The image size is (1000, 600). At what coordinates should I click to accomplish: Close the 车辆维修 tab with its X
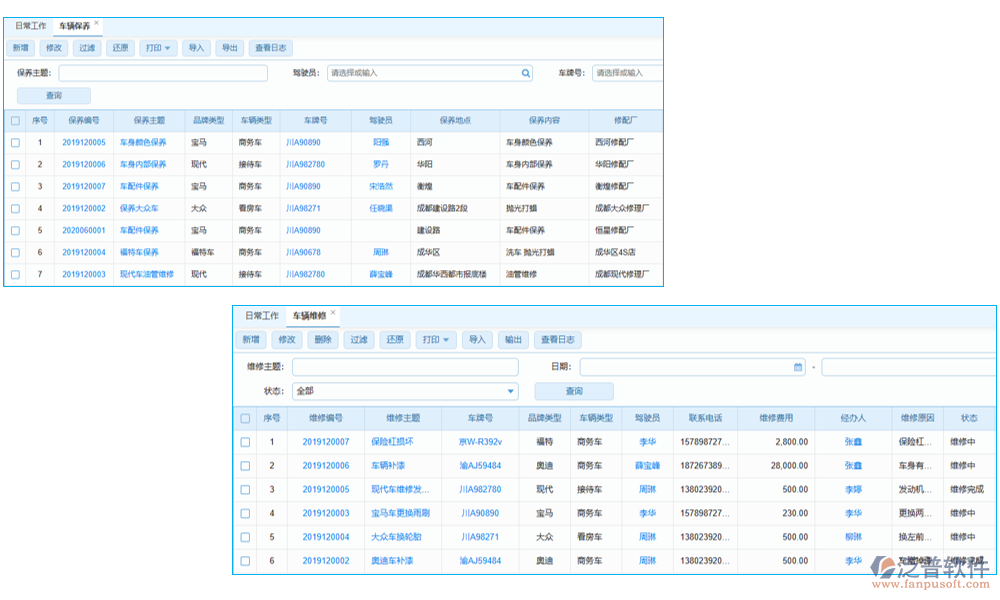pyautogui.click(x=332, y=313)
